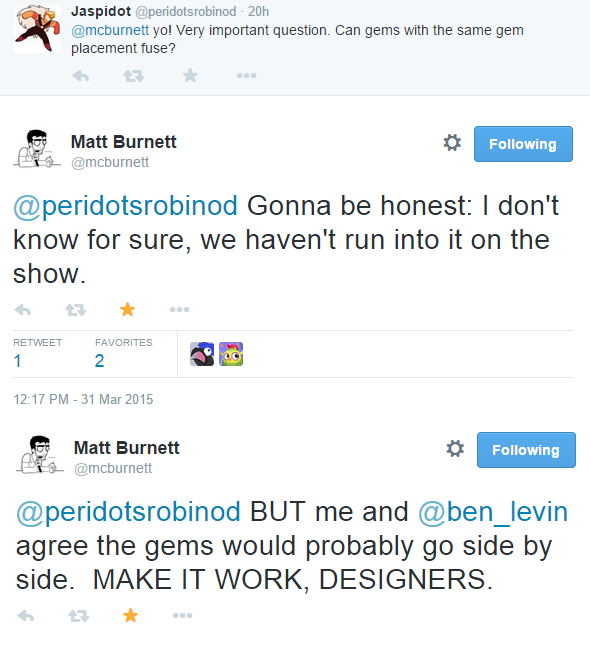Retweet the 'MAKE IT WORK, DESIGNERS' tweet
The image size is (590, 650).
click(x=78, y=616)
